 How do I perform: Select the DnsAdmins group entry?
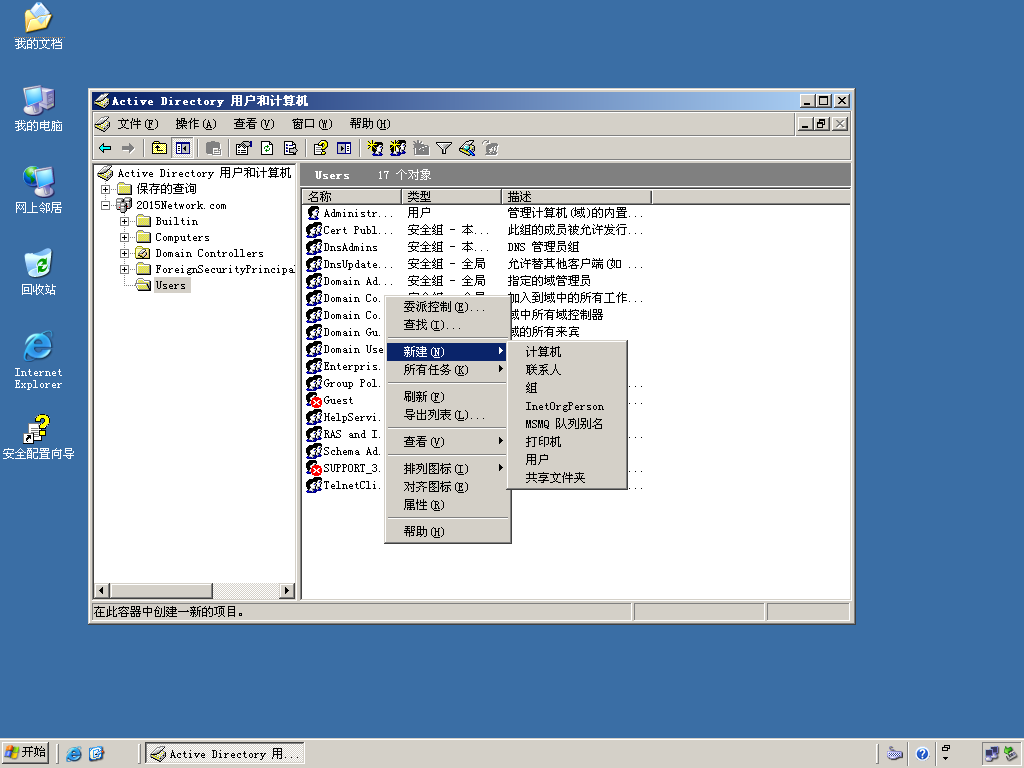click(342, 247)
